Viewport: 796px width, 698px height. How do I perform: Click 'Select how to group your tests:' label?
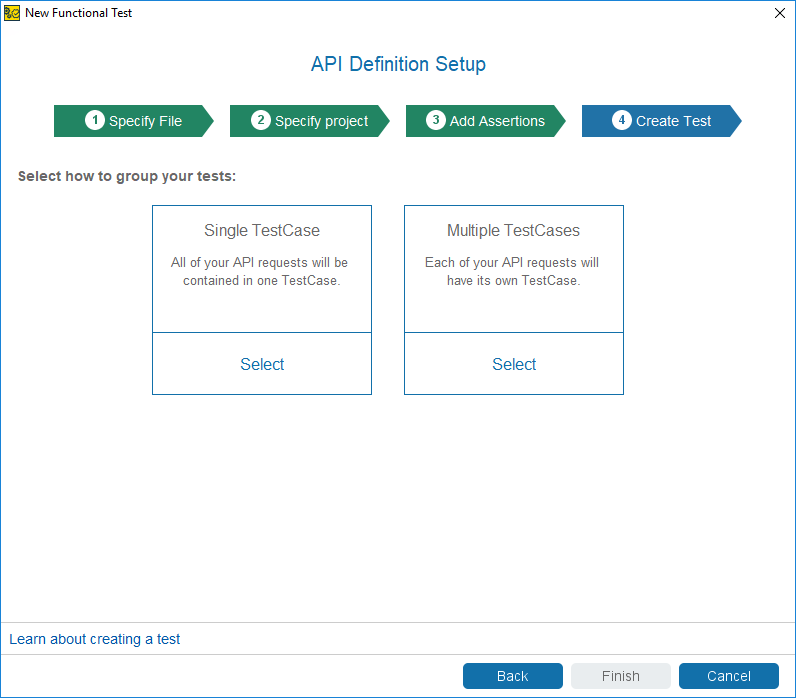127,176
